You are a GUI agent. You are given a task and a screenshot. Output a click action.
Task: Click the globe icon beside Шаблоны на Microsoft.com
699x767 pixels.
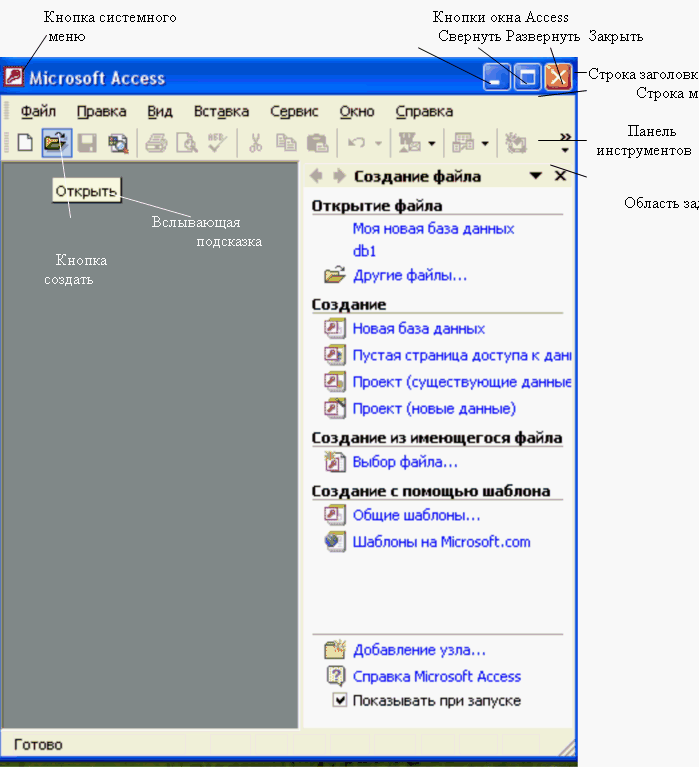click(x=335, y=541)
